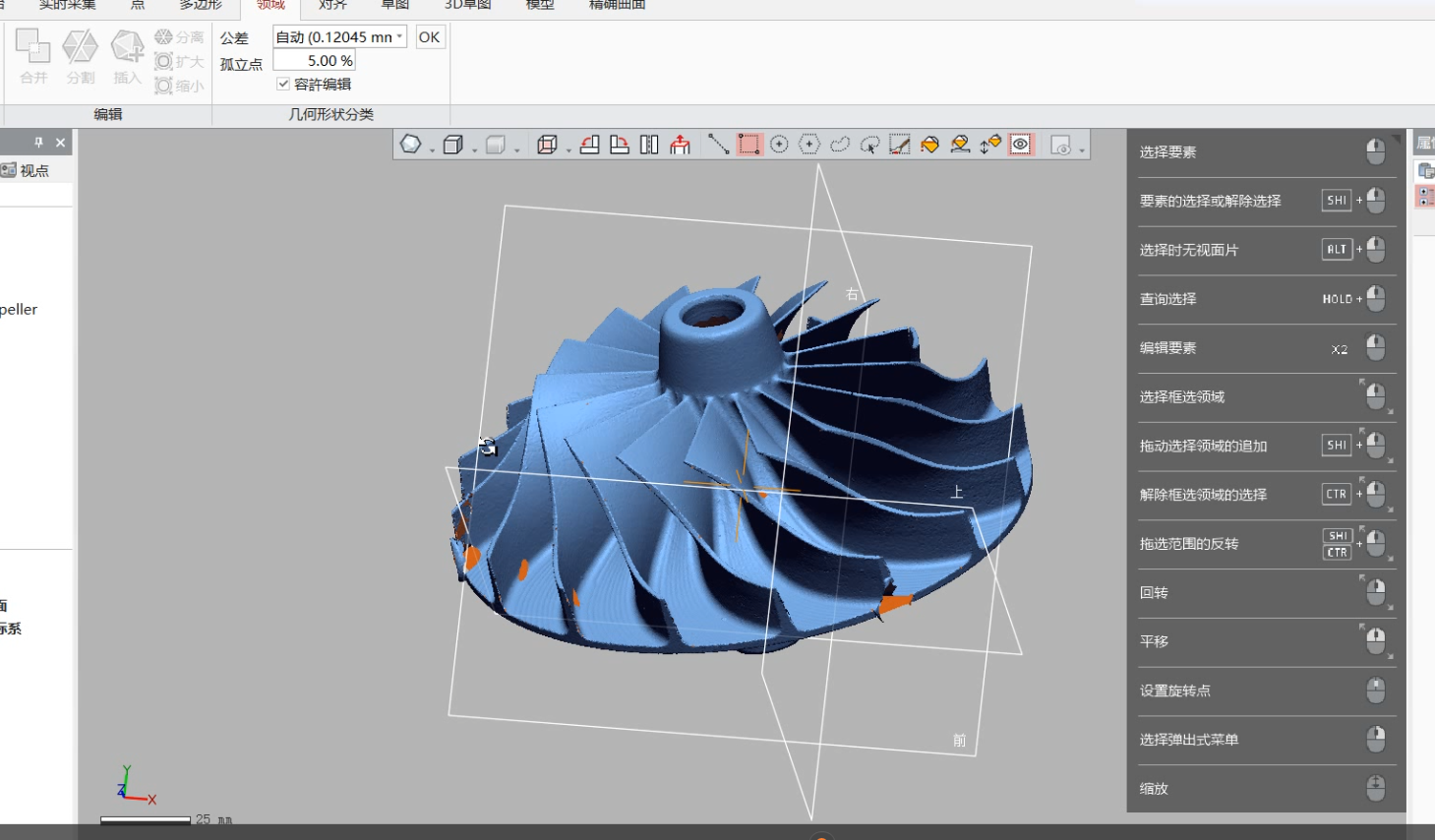Close the left panel with the X

click(x=61, y=143)
